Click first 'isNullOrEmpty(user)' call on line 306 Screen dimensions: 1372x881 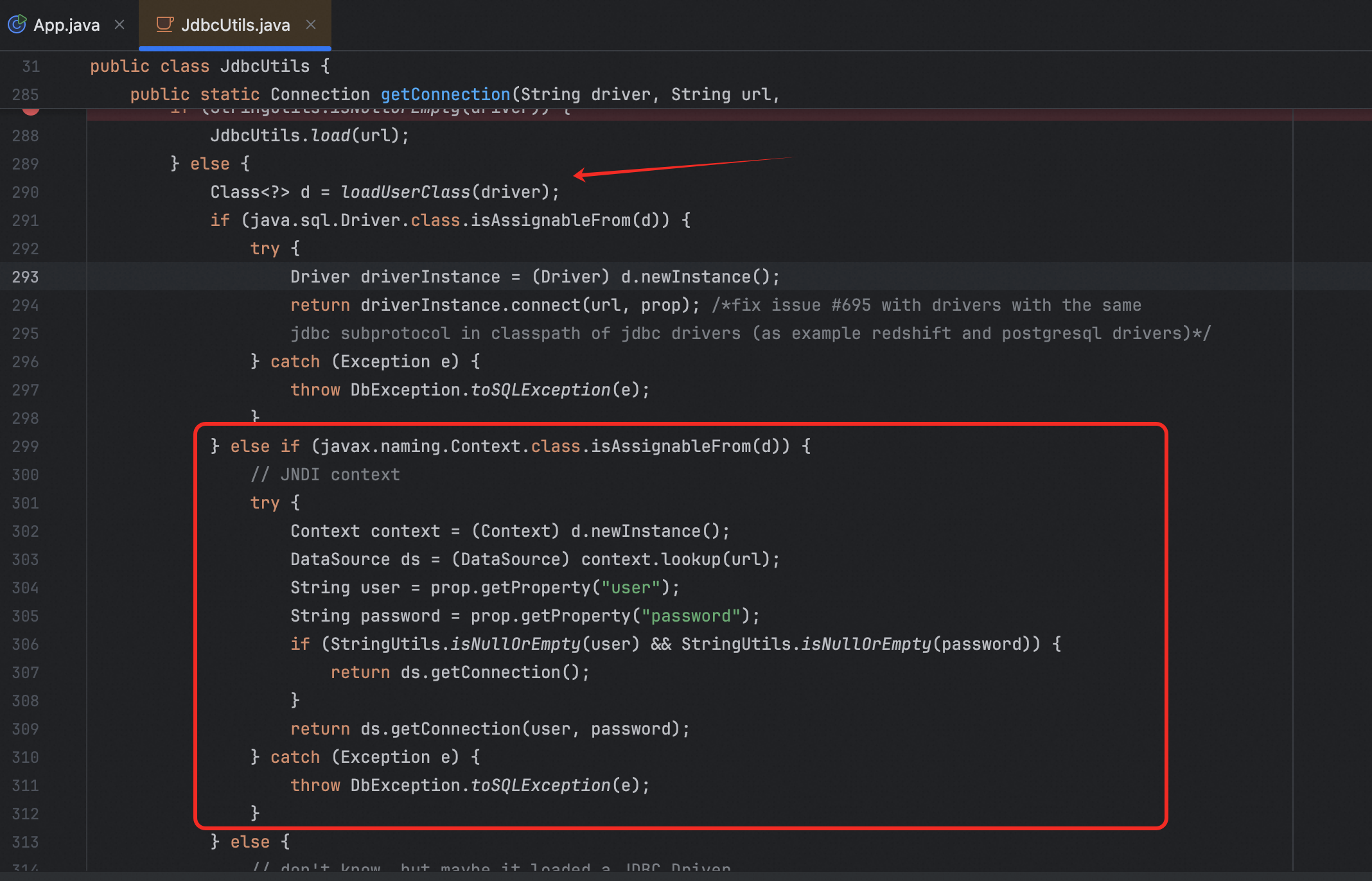tap(545, 644)
